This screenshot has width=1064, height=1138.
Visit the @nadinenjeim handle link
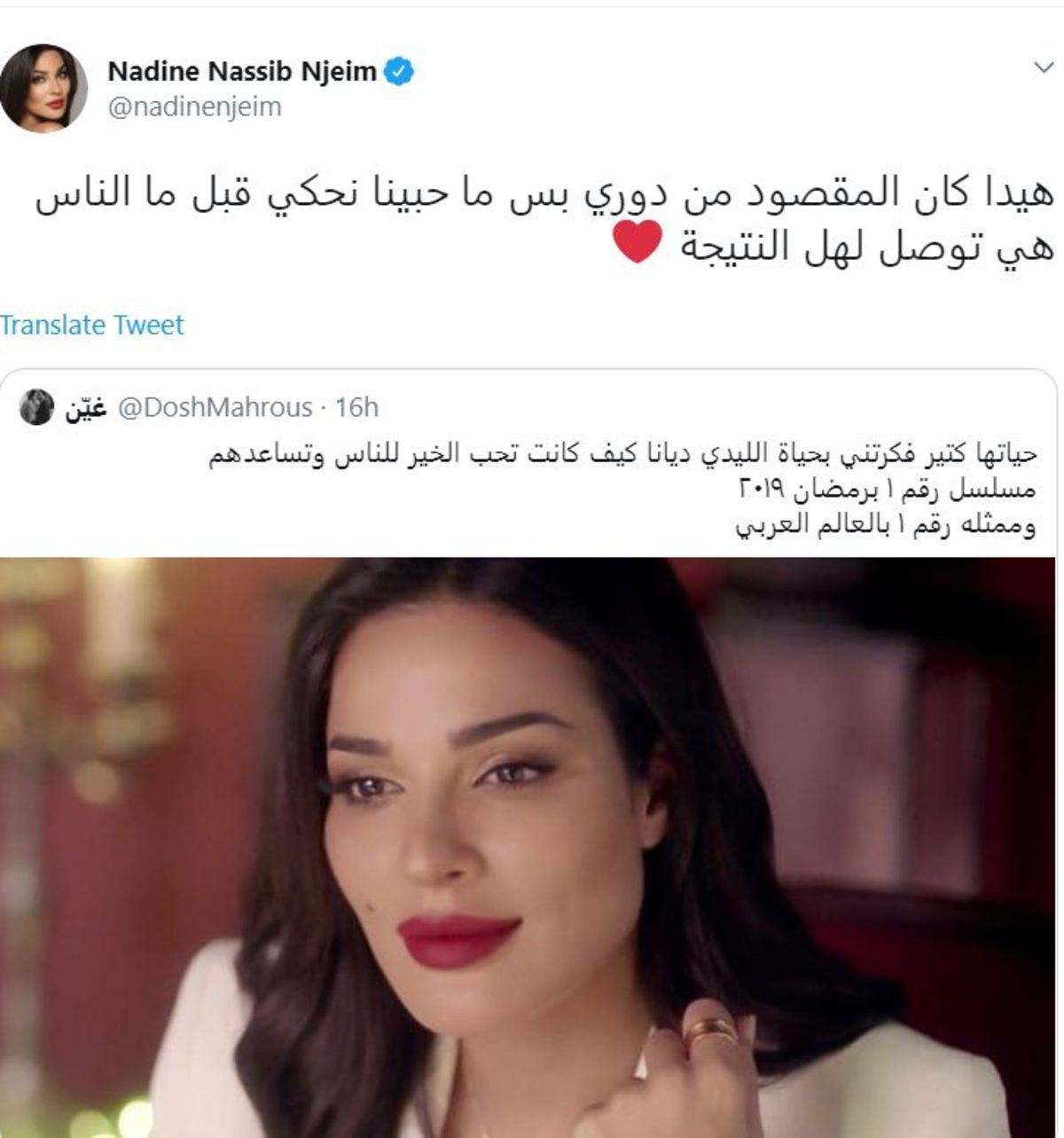point(195,107)
